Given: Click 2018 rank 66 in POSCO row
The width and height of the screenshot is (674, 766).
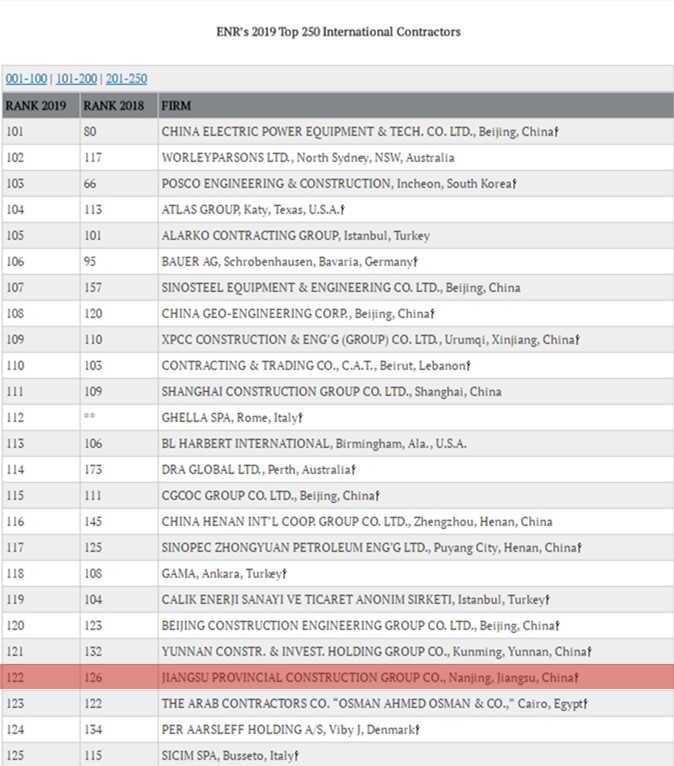Looking at the screenshot, I should 119,183.
